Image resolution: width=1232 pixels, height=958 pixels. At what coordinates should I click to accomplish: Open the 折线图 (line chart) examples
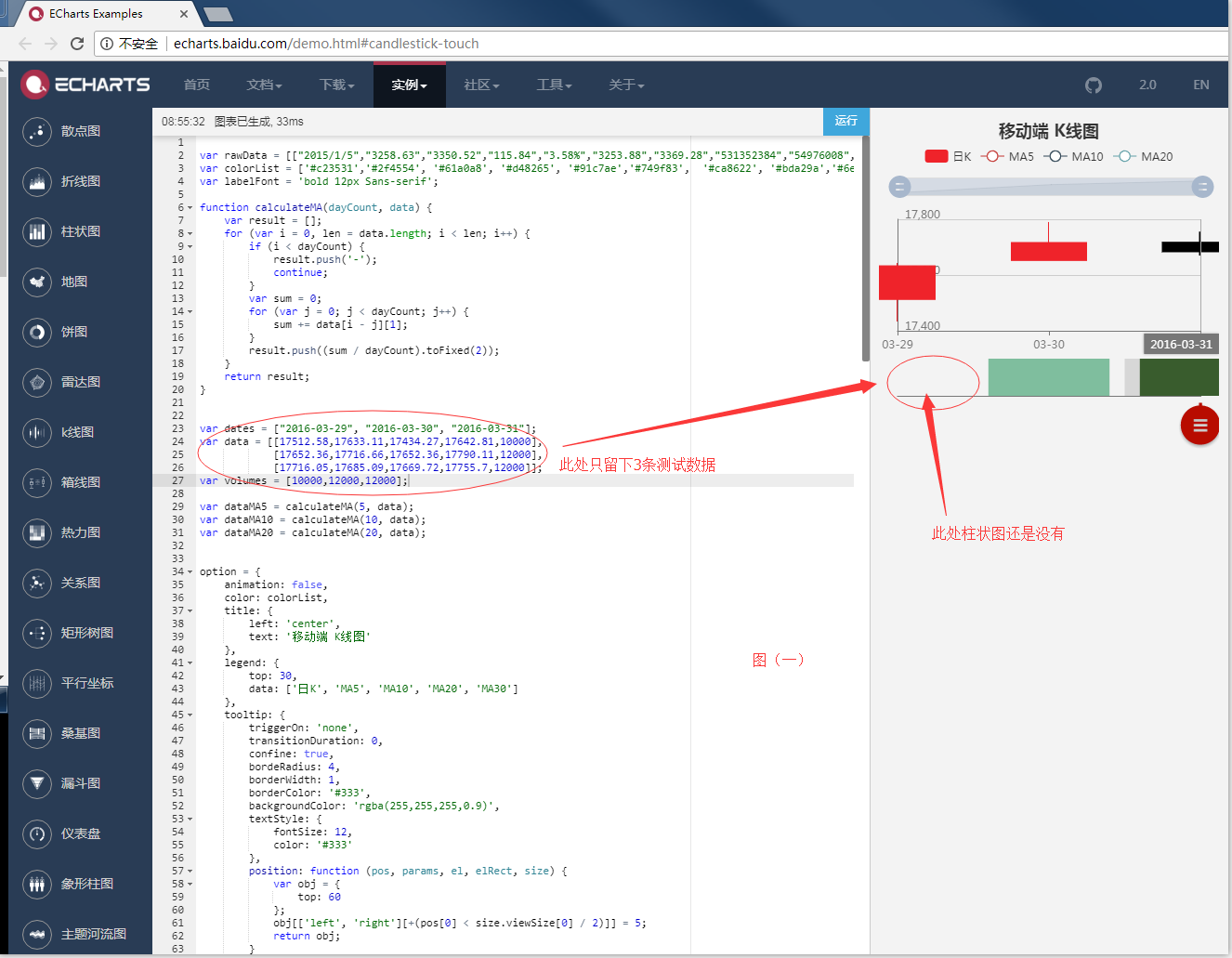pos(36,181)
